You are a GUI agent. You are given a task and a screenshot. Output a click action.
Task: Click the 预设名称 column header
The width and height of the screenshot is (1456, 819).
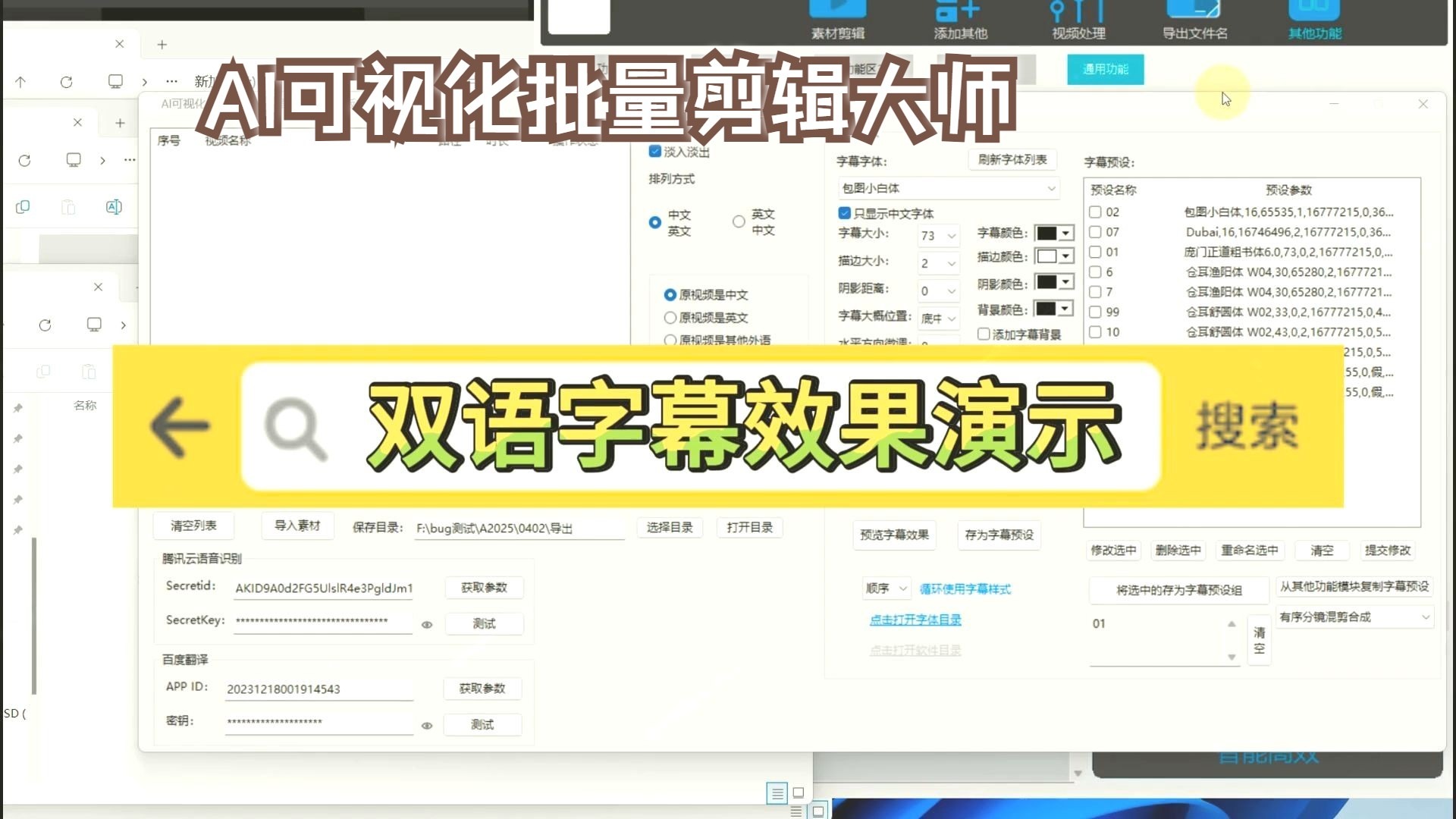tap(1113, 190)
